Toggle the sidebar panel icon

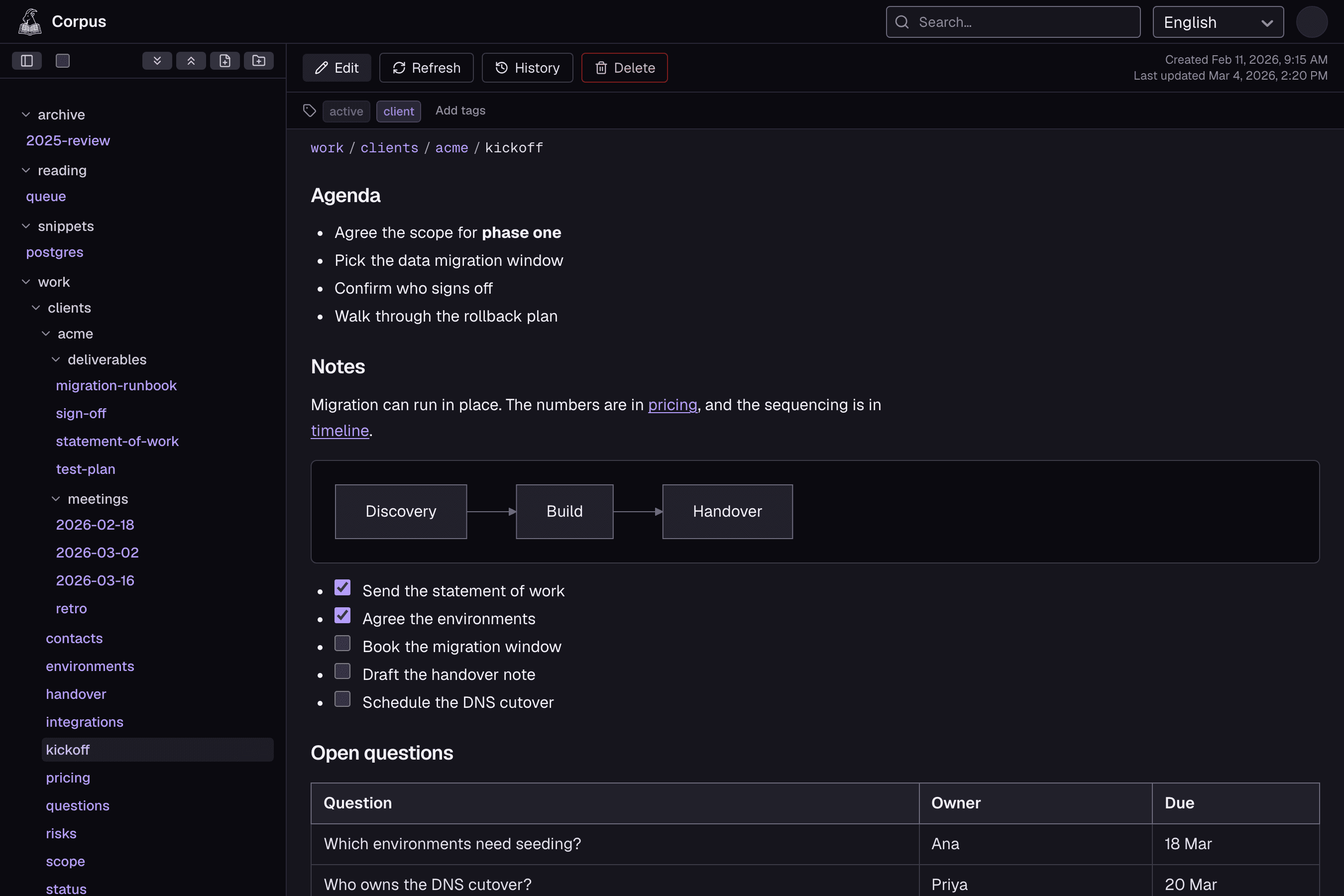point(27,61)
